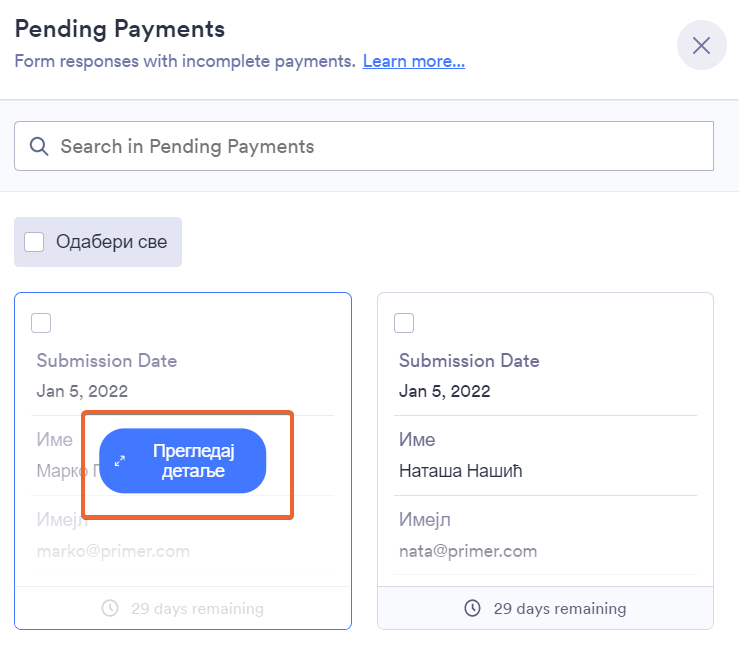Open the Наташа Нашић name entry
Screen dimensions: 739x658
(x=462, y=469)
